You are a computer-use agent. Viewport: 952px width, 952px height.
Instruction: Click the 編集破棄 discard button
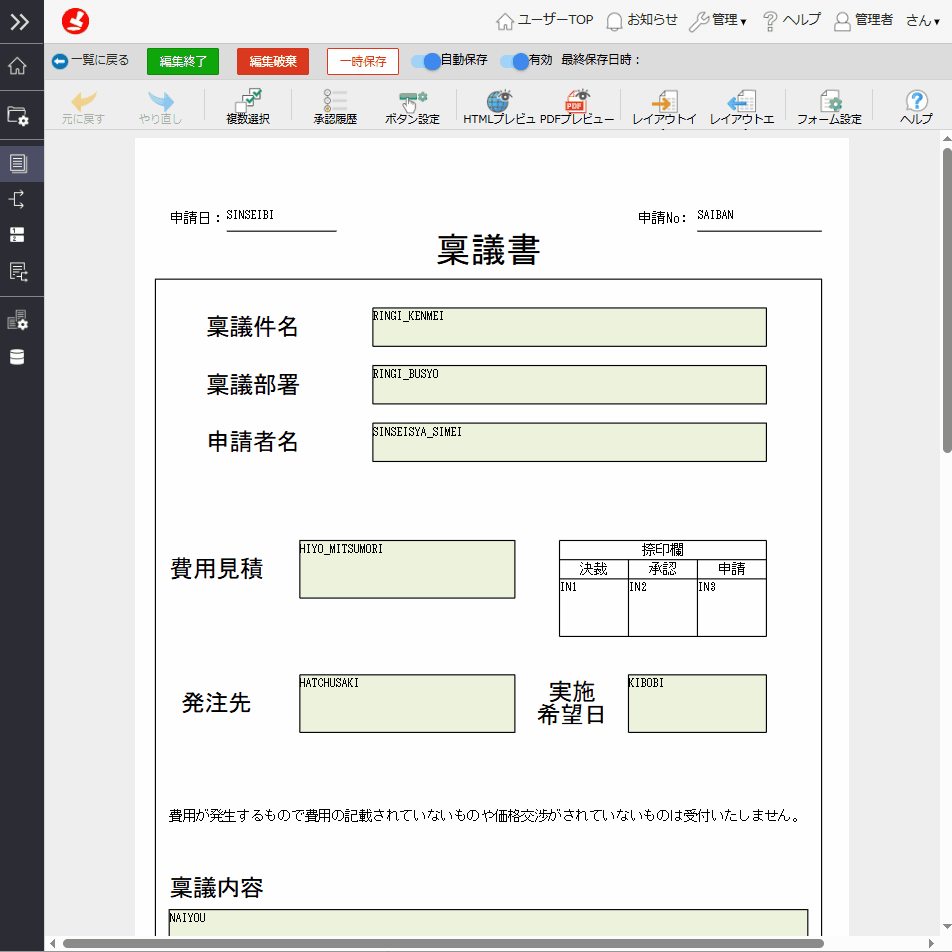tap(273, 62)
